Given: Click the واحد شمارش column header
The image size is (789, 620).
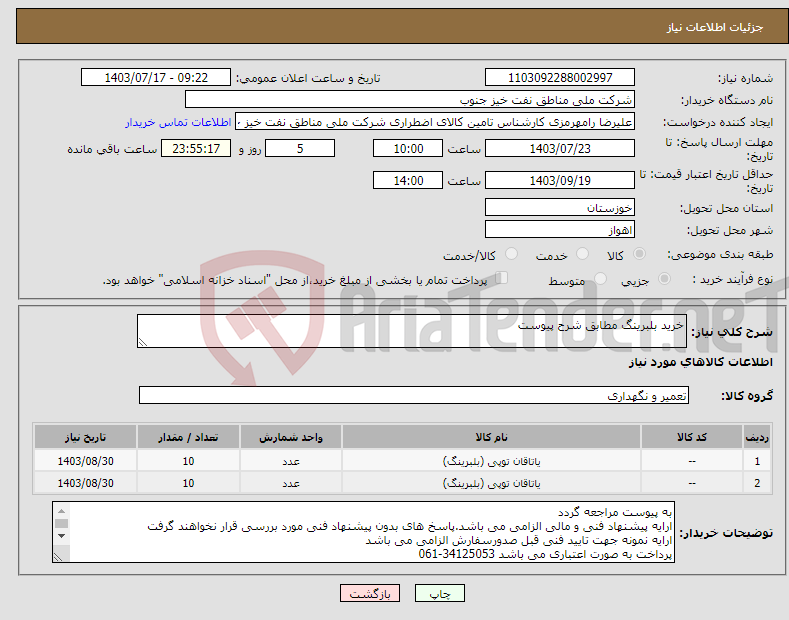Looking at the screenshot, I should 291,437.
